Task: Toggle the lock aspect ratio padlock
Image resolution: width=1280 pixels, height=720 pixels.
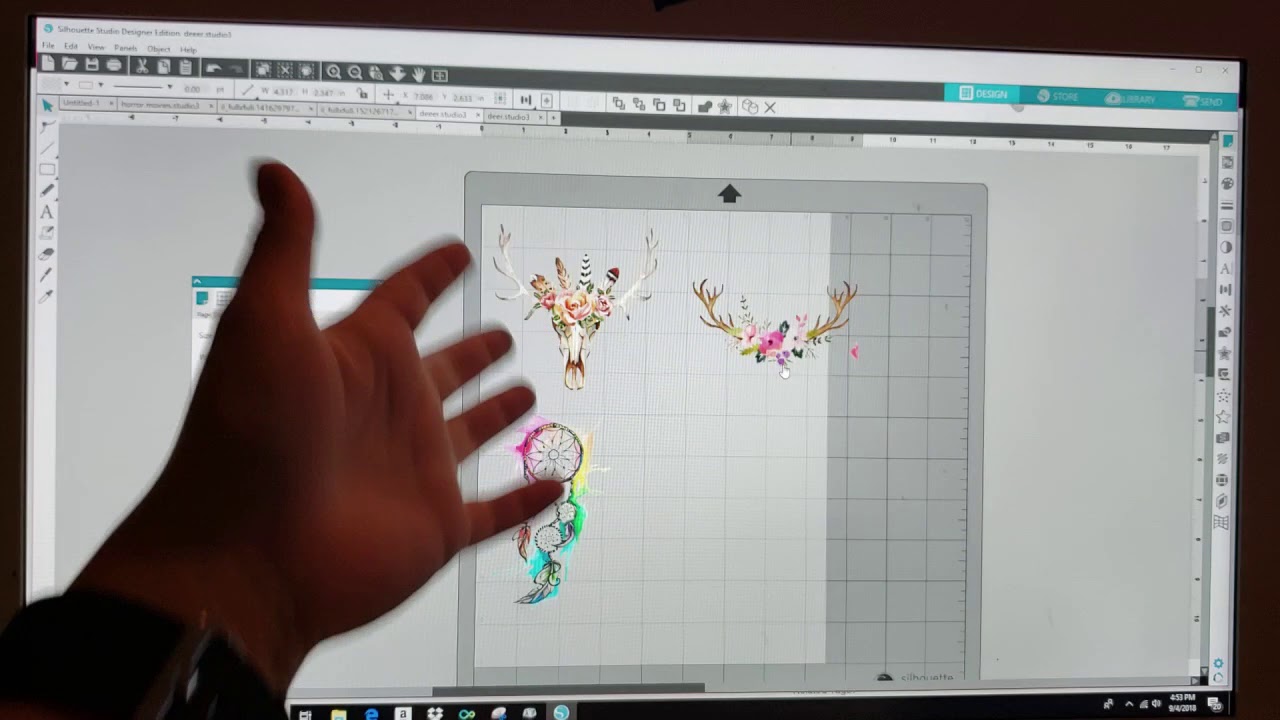Action: pyautogui.click(x=361, y=93)
